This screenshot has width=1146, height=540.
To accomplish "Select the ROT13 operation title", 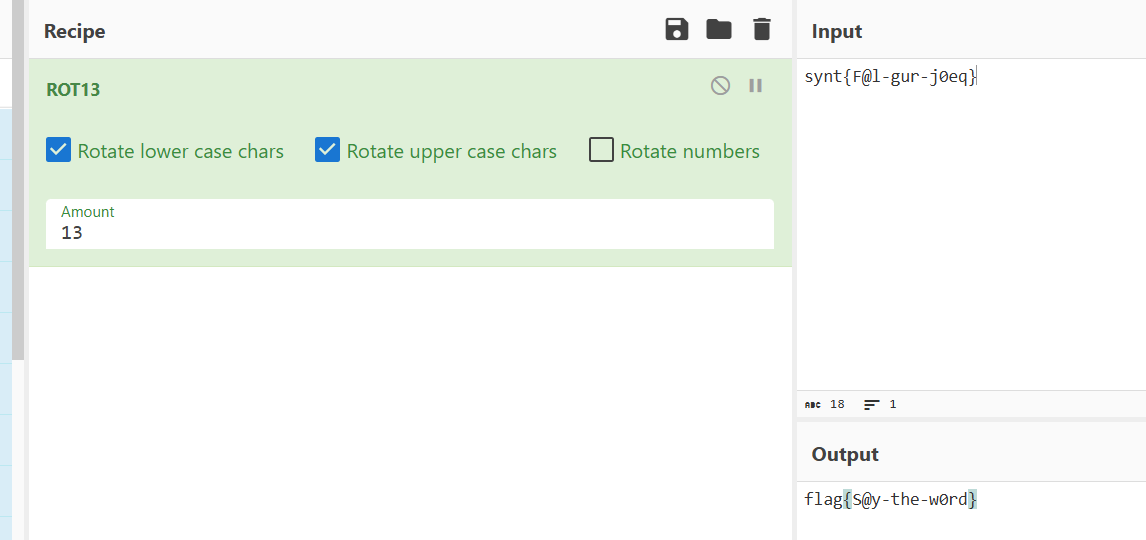I will [x=73, y=89].
